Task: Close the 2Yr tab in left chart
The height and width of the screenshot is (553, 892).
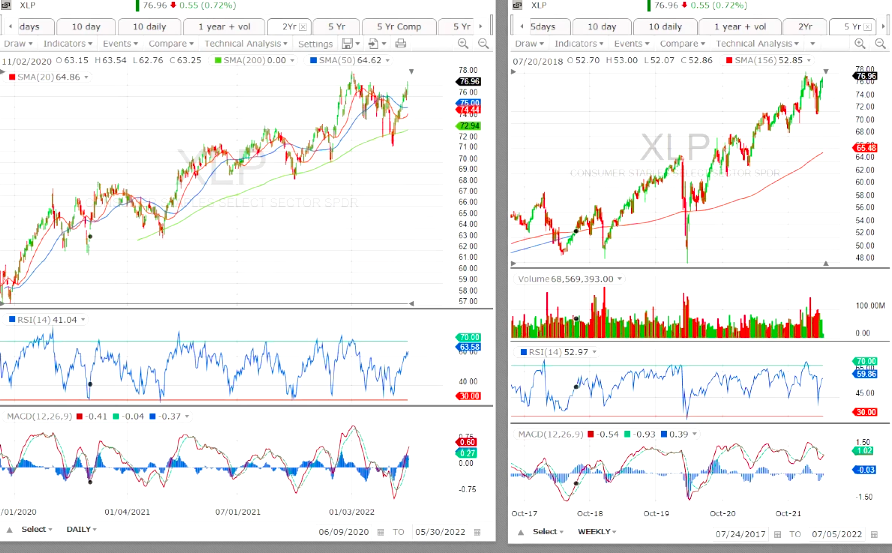Action: tap(303, 27)
